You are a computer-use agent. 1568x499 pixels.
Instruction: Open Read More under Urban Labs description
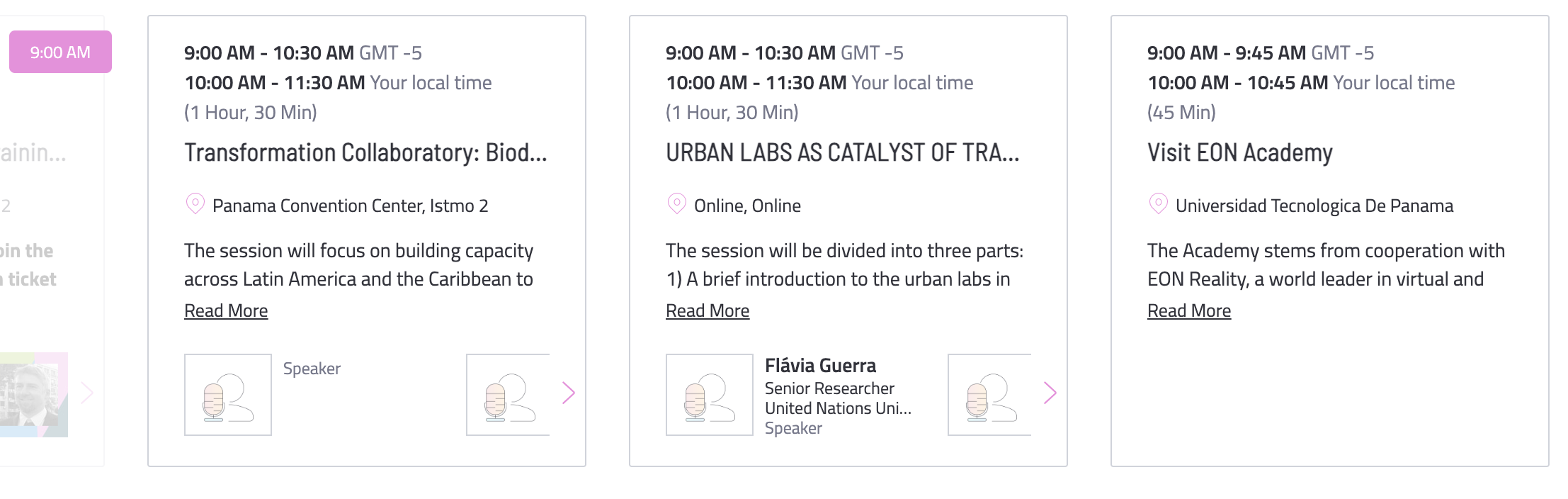tap(708, 310)
